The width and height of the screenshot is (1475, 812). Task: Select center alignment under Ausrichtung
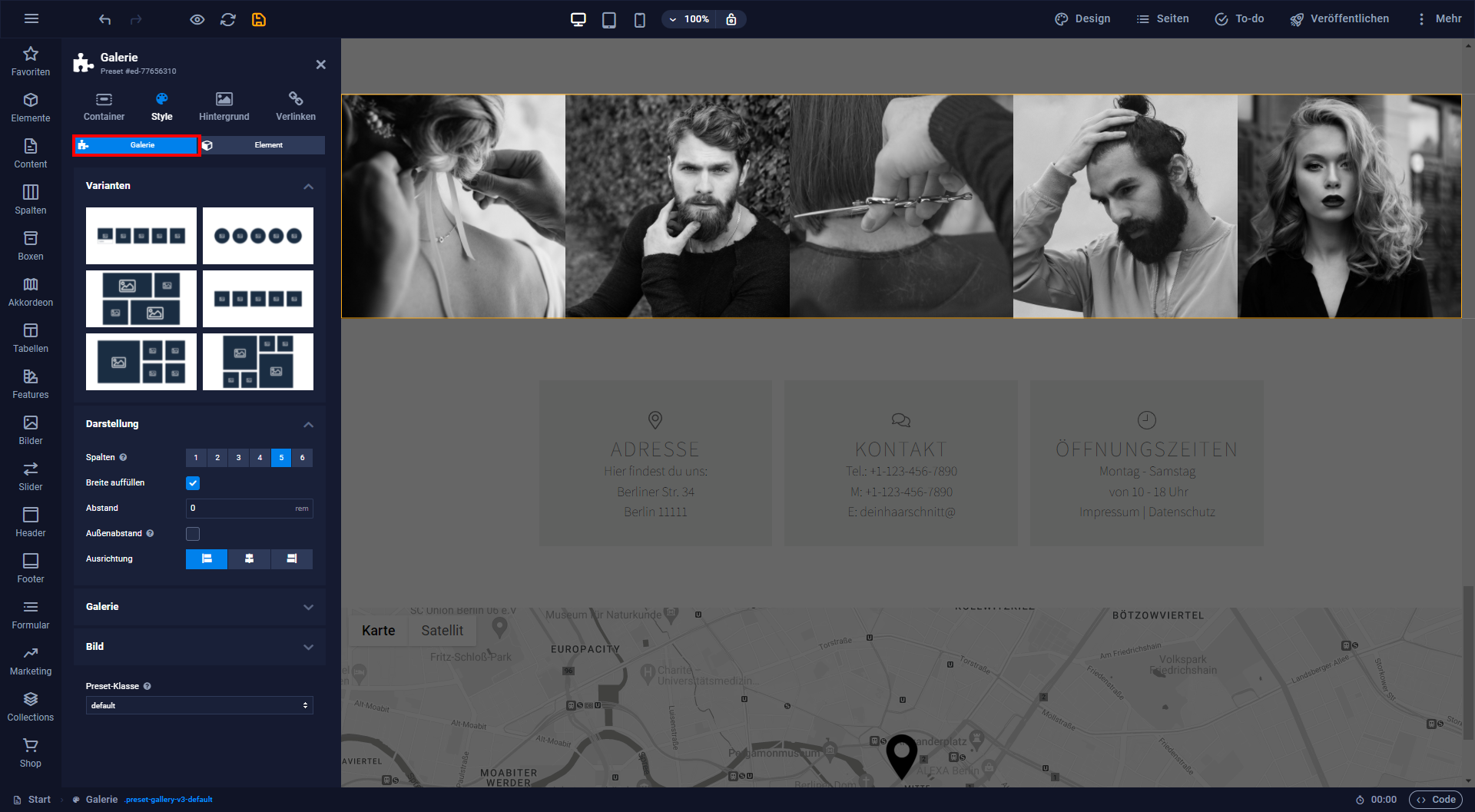pyautogui.click(x=249, y=559)
